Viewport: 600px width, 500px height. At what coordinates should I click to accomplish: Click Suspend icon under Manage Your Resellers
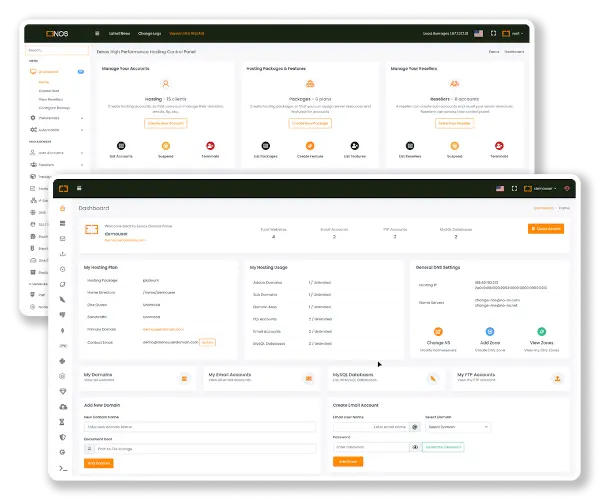tap(455, 146)
